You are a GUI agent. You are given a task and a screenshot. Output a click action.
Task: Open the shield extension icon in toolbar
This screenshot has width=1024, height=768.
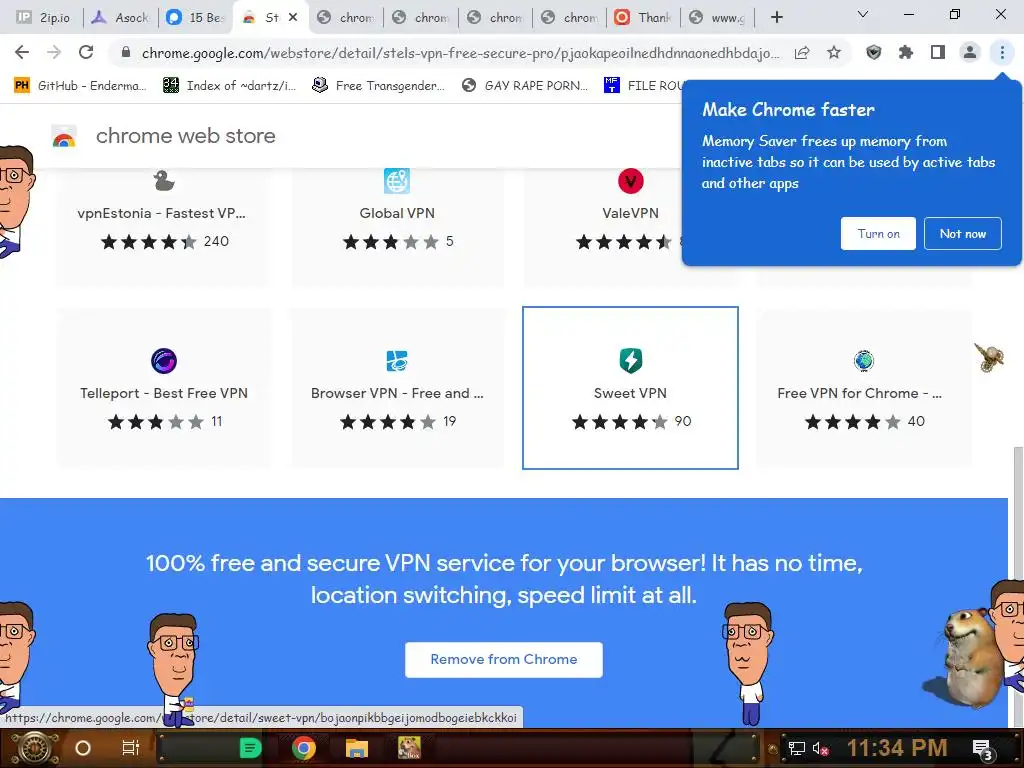(x=874, y=52)
